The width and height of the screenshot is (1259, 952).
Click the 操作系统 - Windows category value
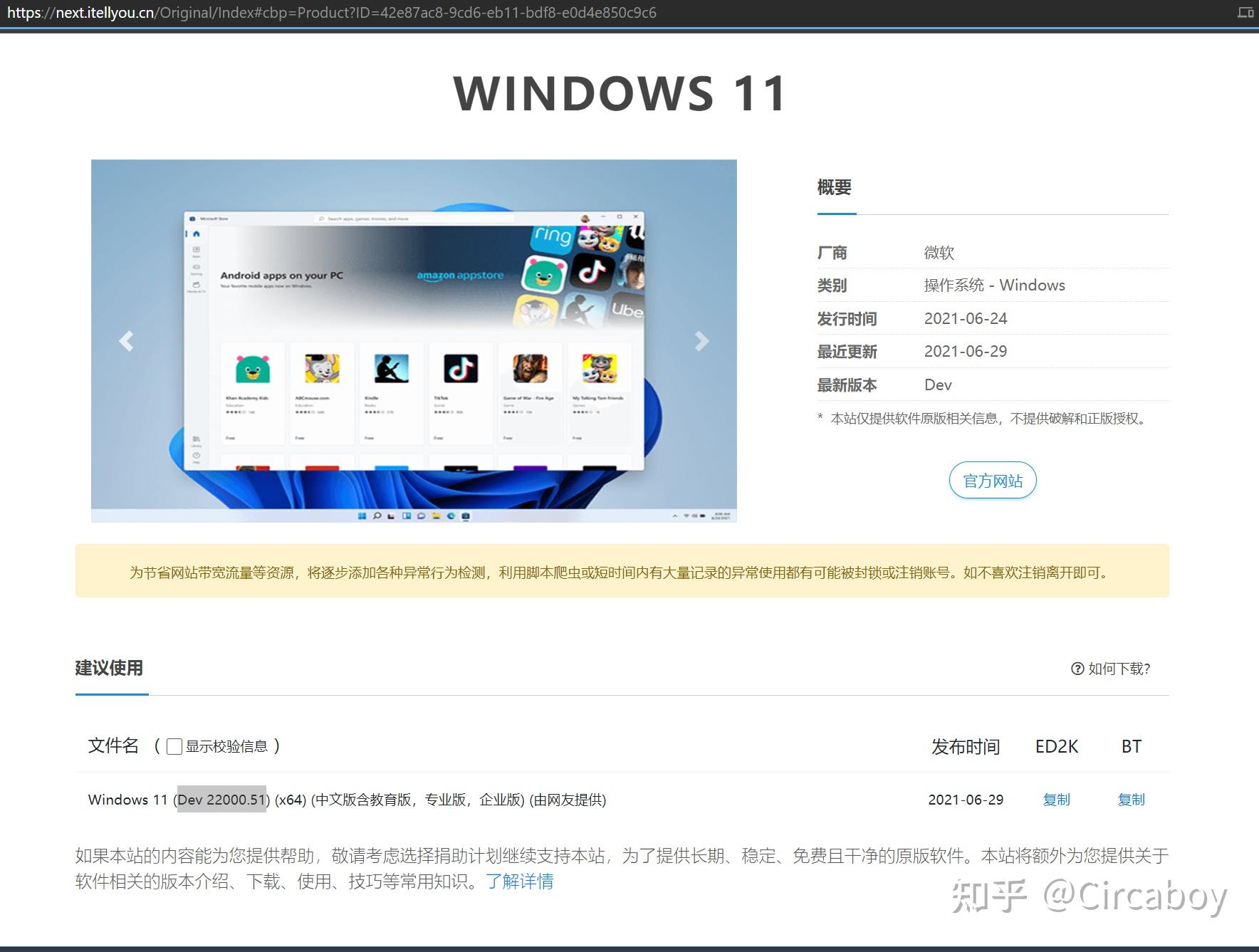995,286
